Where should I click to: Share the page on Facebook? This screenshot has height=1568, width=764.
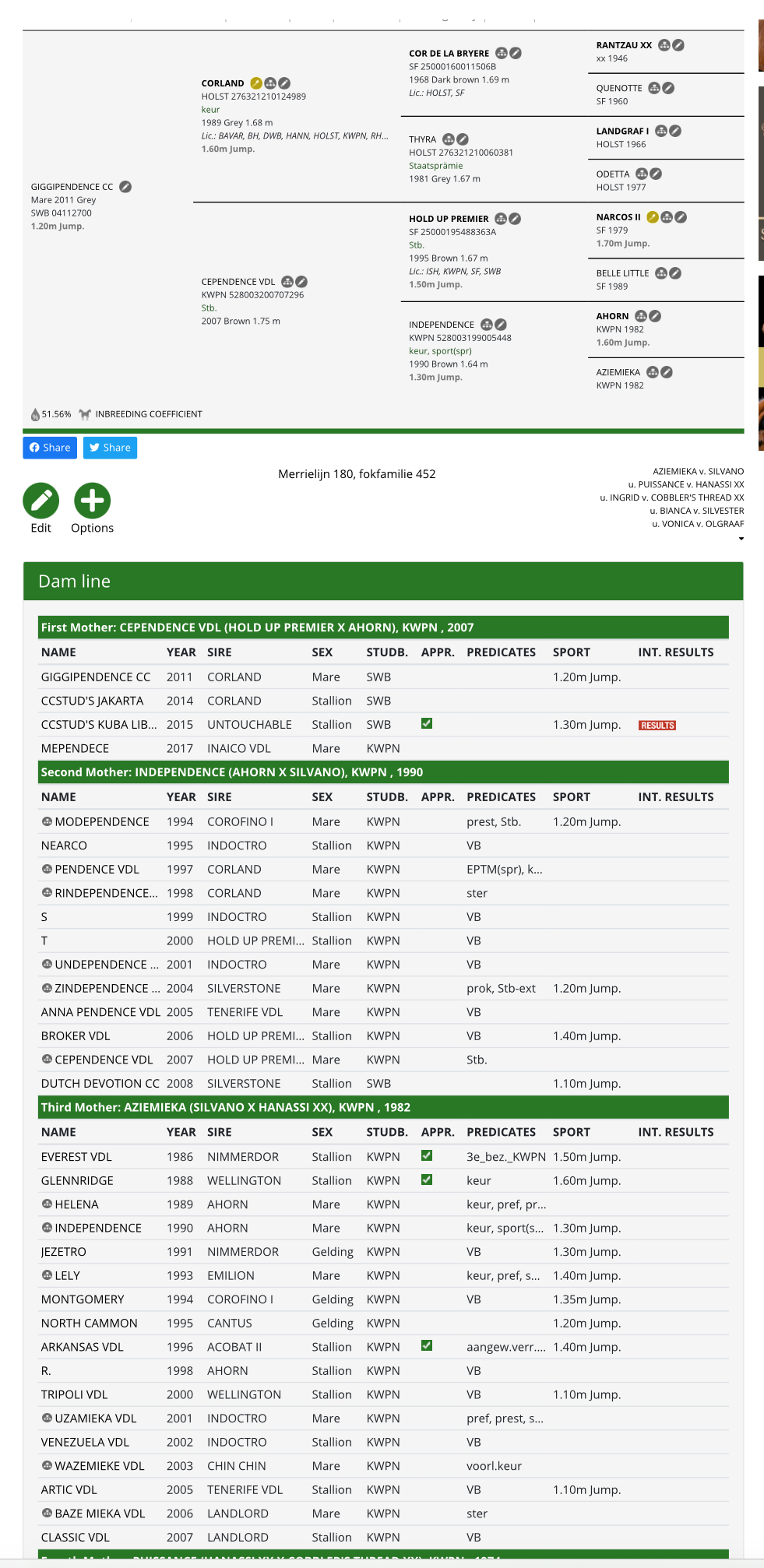coord(50,448)
